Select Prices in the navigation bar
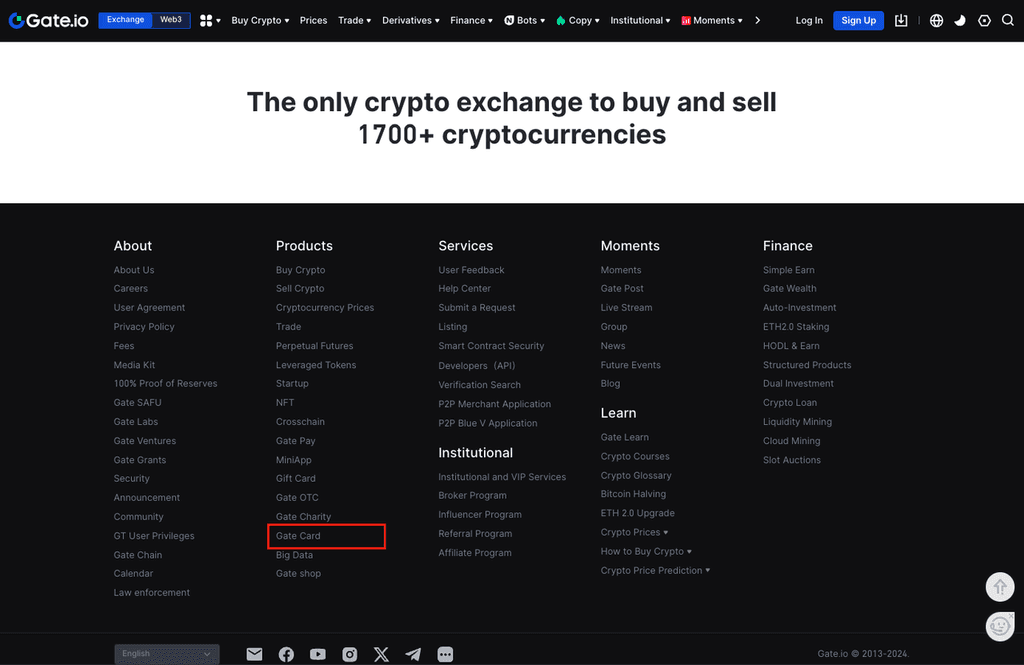Viewport: 1024px width, 665px height. tap(313, 20)
